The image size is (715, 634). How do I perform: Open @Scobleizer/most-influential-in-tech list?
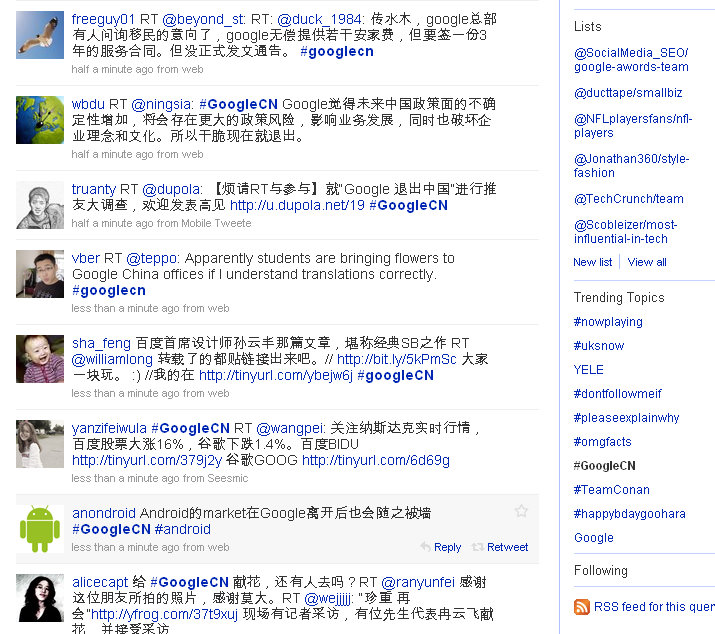[626, 232]
